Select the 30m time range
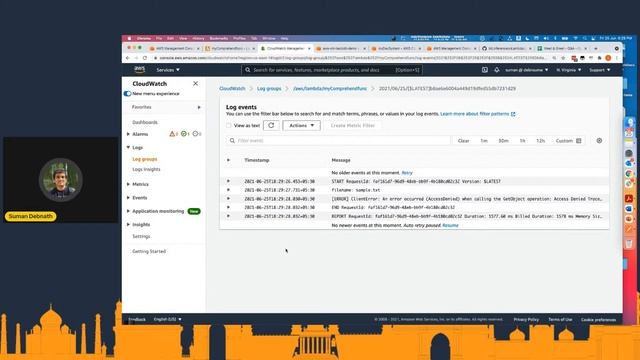This screenshot has width=640, height=360. click(x=503, y=140)
